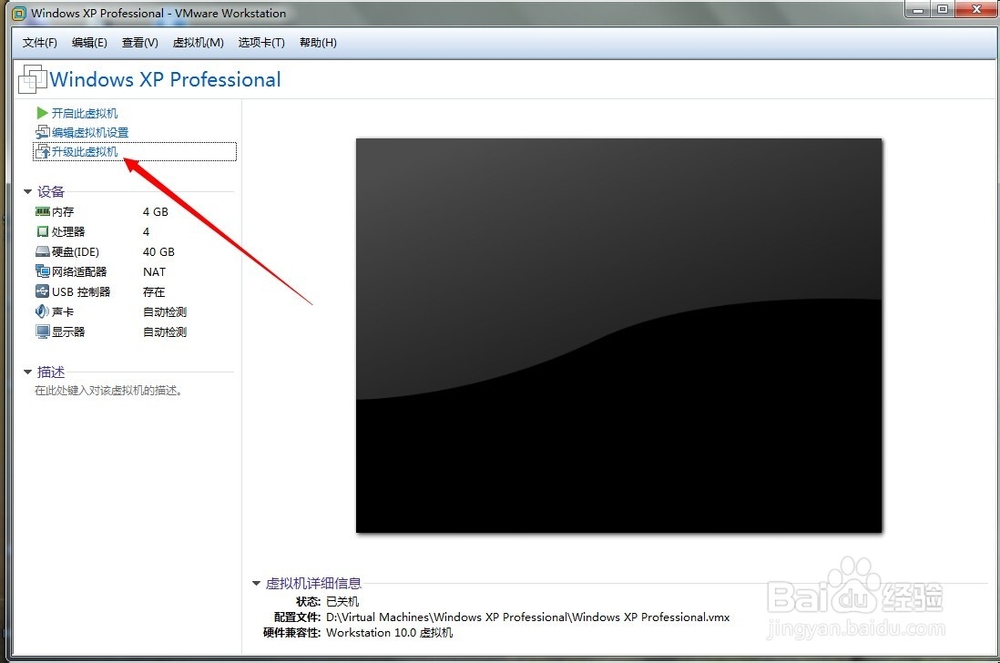Click the configuration file path ending .vmx
This screenshot has height=663, width=1000.
coord(527,617)
